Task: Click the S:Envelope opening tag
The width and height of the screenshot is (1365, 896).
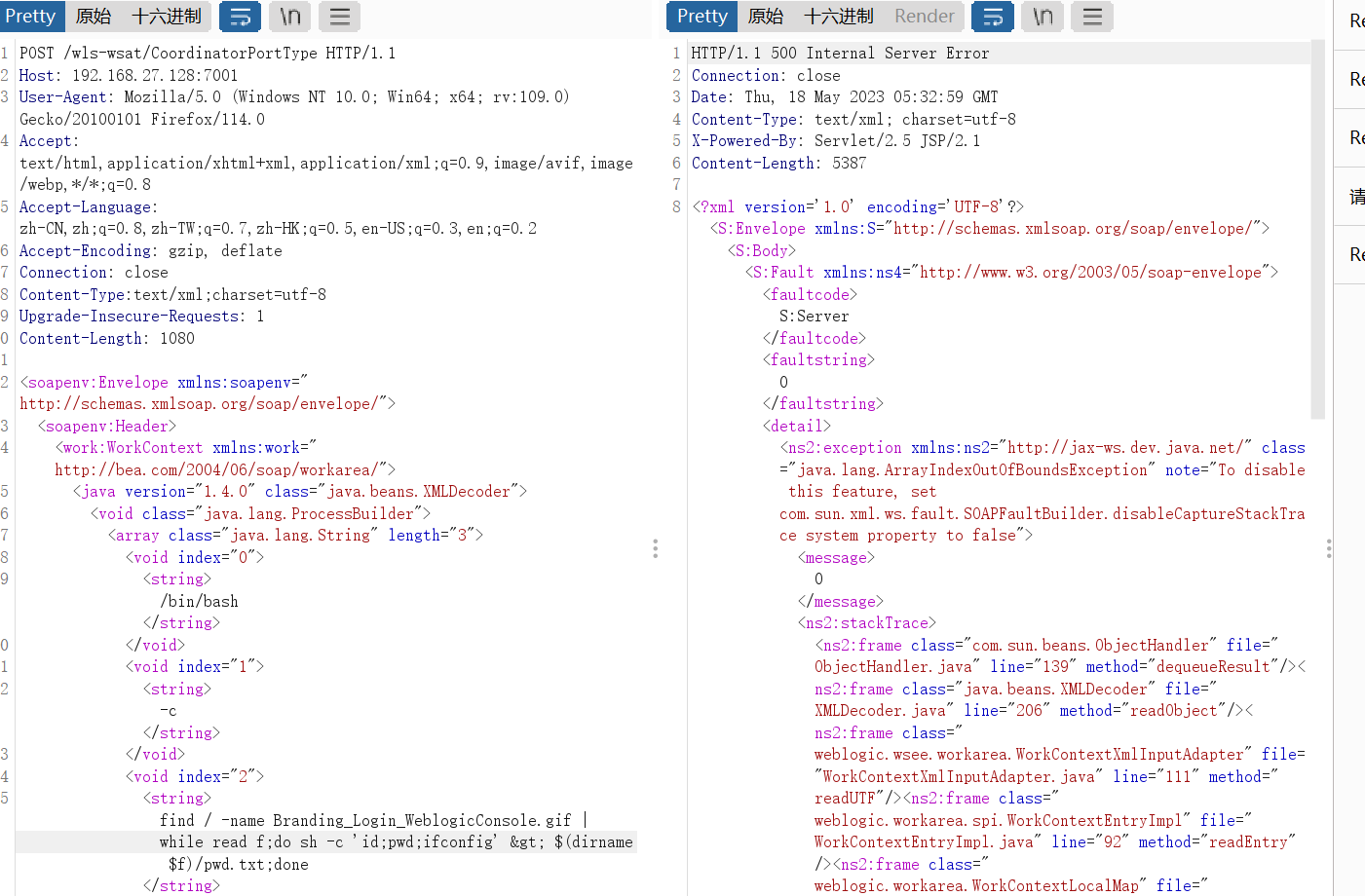Action: coord(990,229)
